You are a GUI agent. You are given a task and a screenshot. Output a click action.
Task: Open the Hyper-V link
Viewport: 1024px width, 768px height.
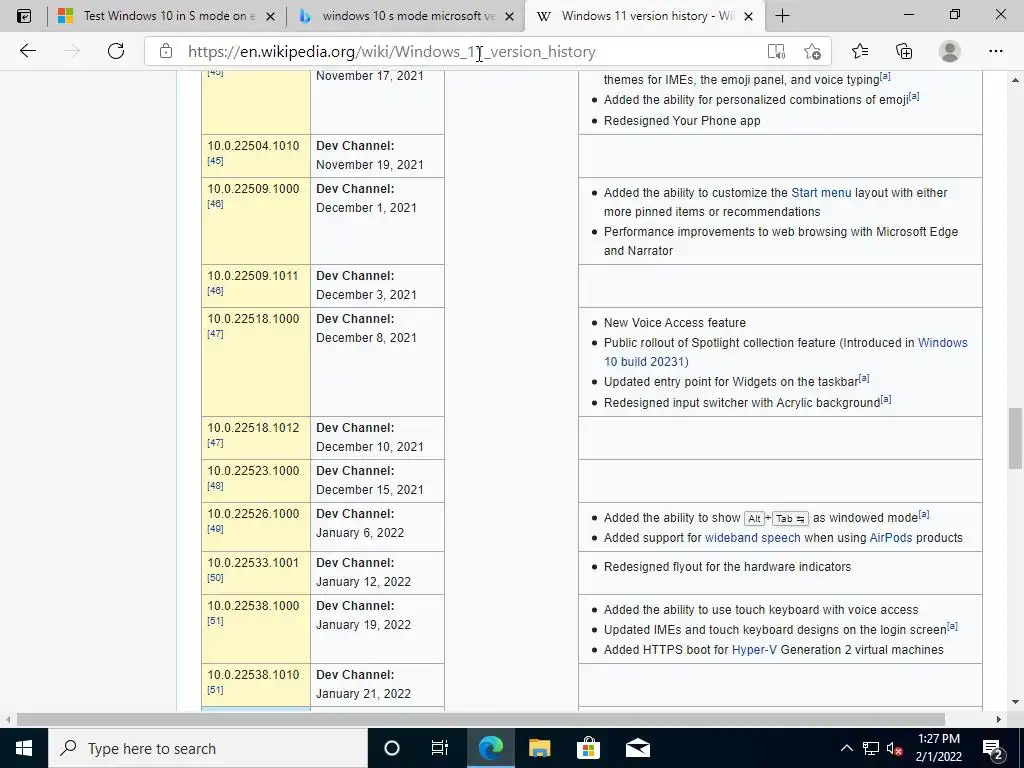pos(754,650)
